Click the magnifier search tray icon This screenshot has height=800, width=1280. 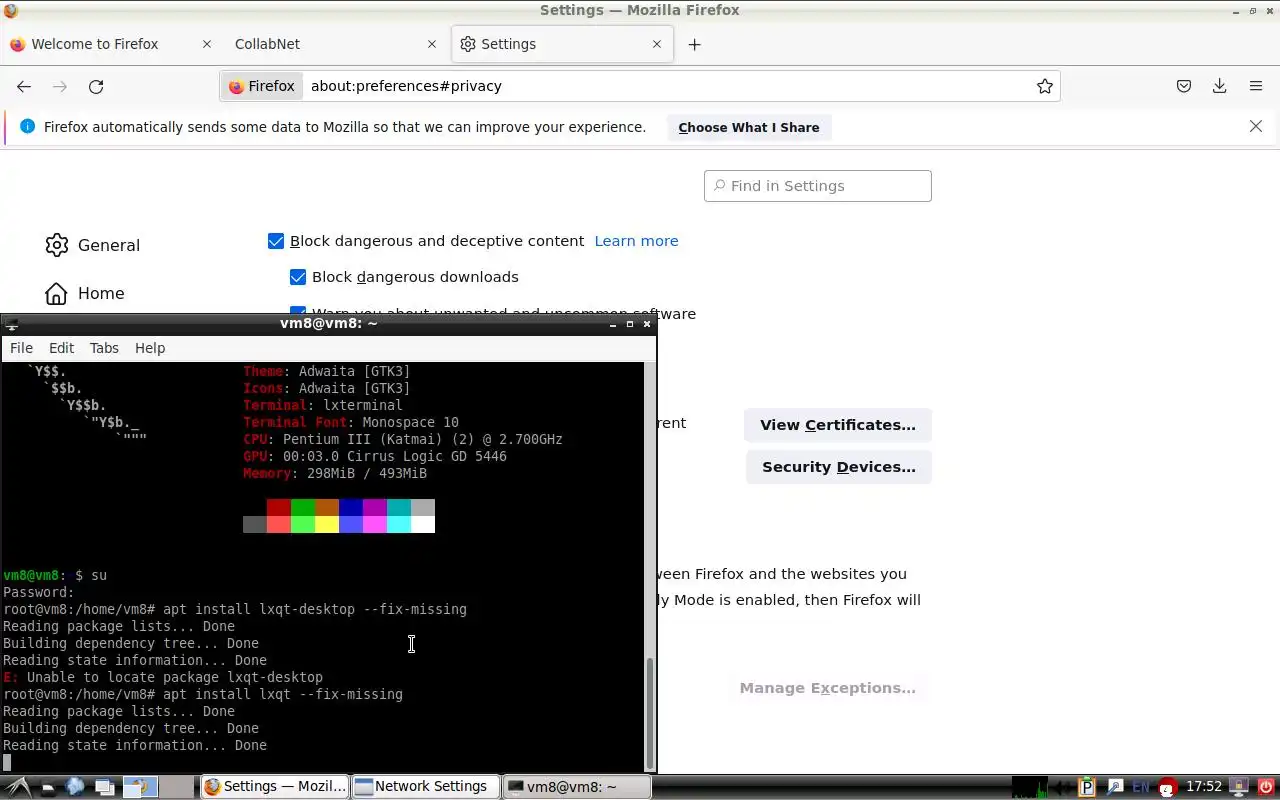(1115, 787)
